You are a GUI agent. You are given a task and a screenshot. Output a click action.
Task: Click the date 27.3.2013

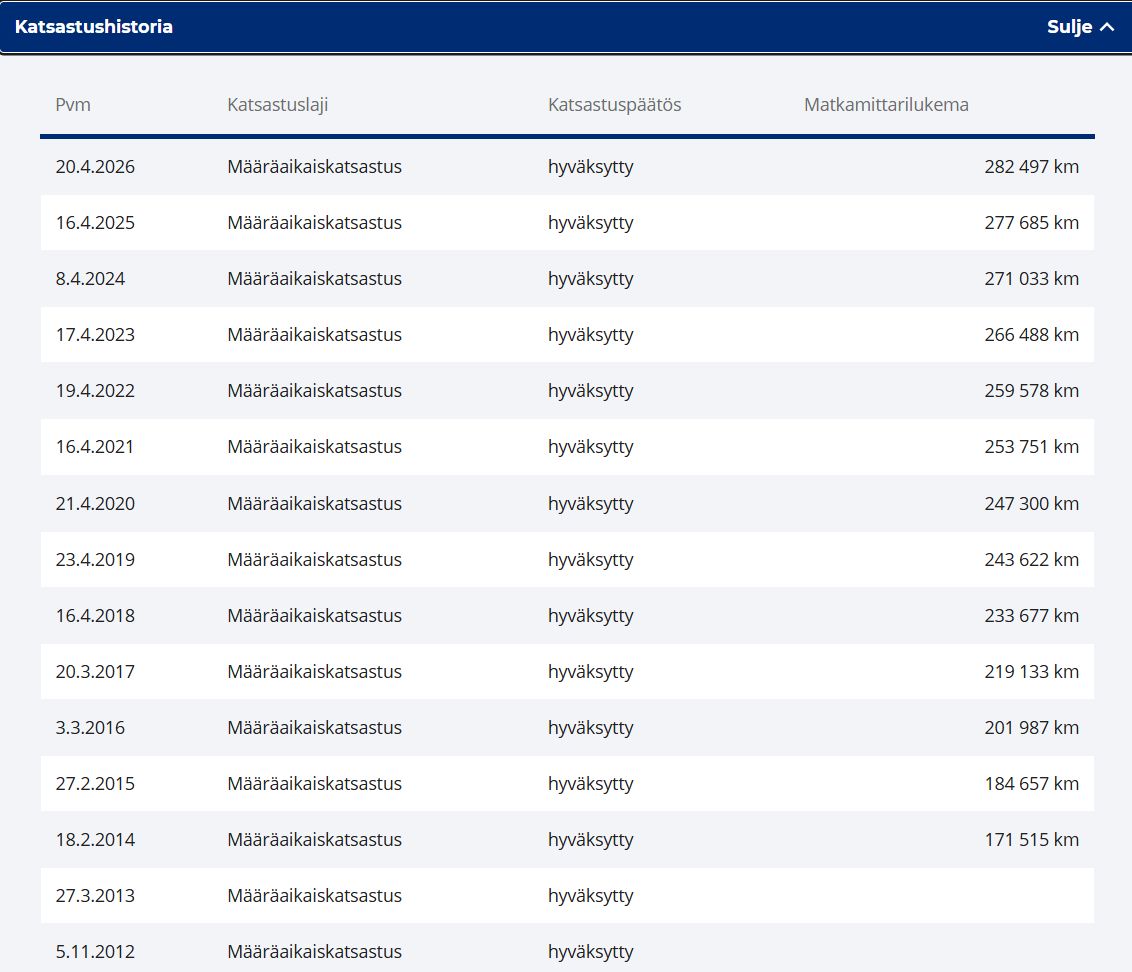click(x=95, y=895)
